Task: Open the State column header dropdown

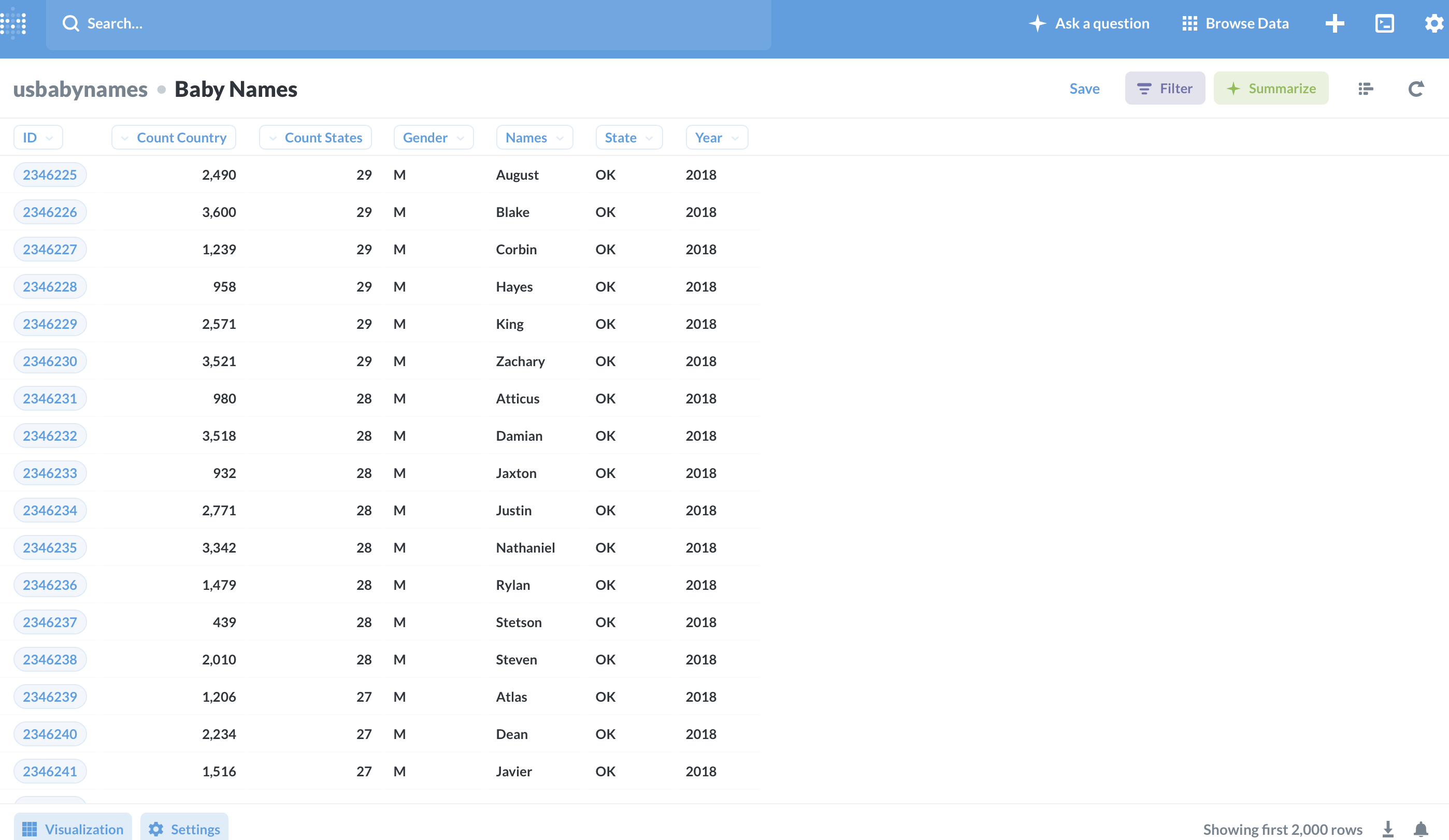Action: coord(628,137)
